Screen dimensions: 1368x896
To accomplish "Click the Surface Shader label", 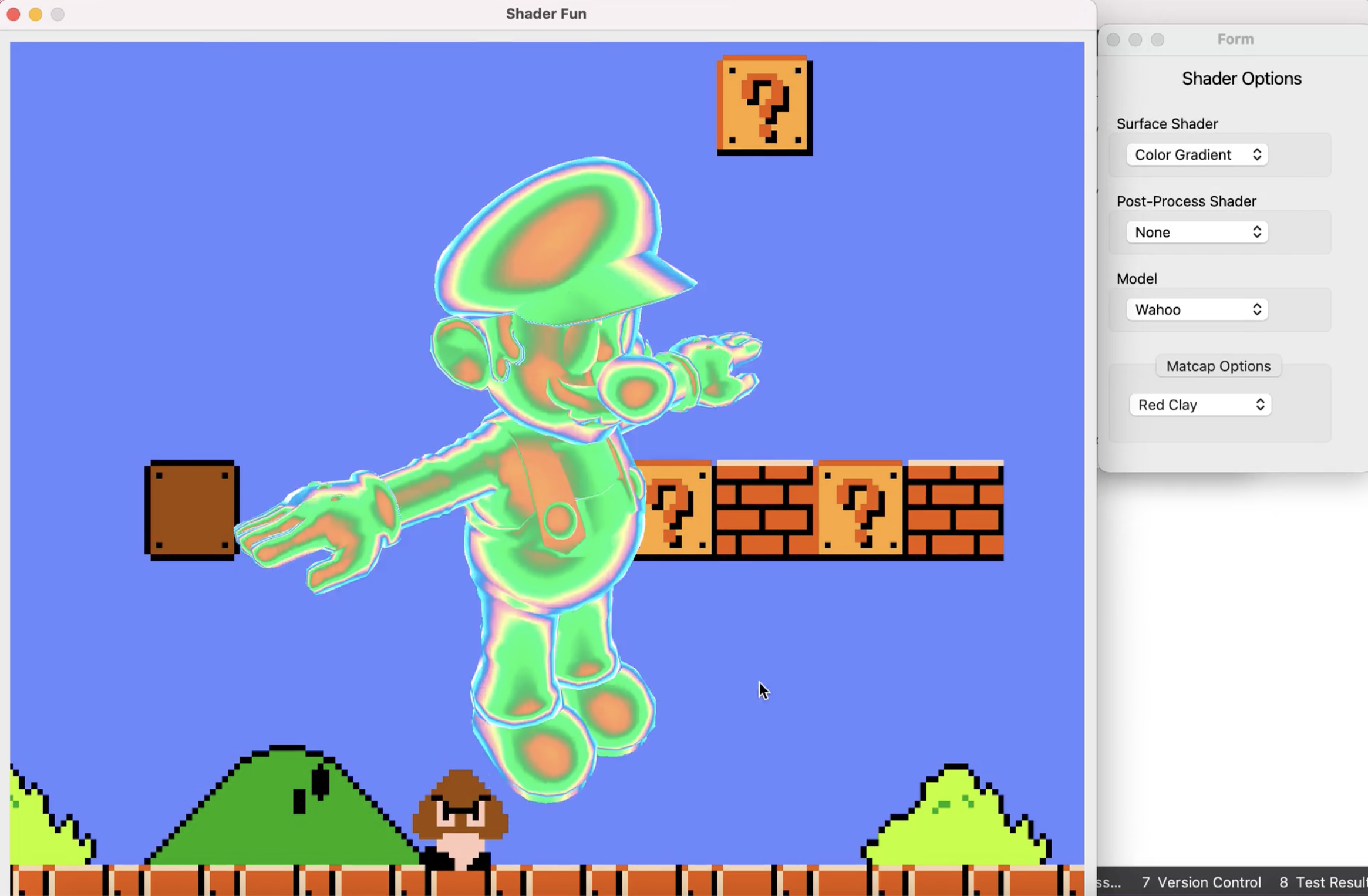I will tap(1167, 124).
